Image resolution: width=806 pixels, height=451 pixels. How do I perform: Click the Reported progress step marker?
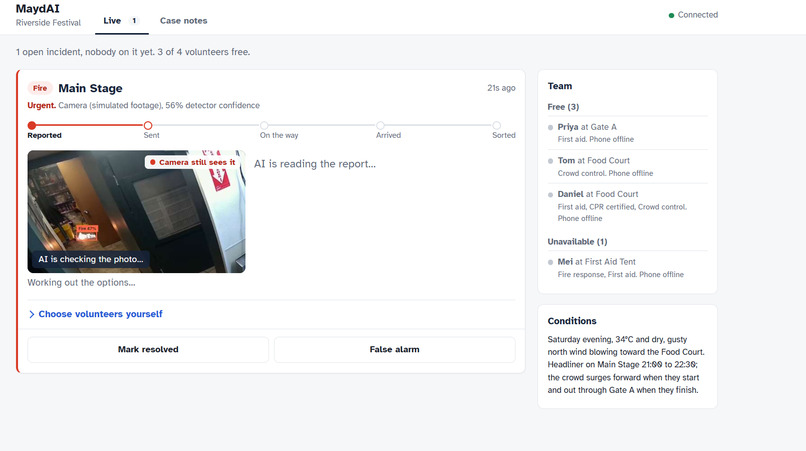click(x=32, y=125)
